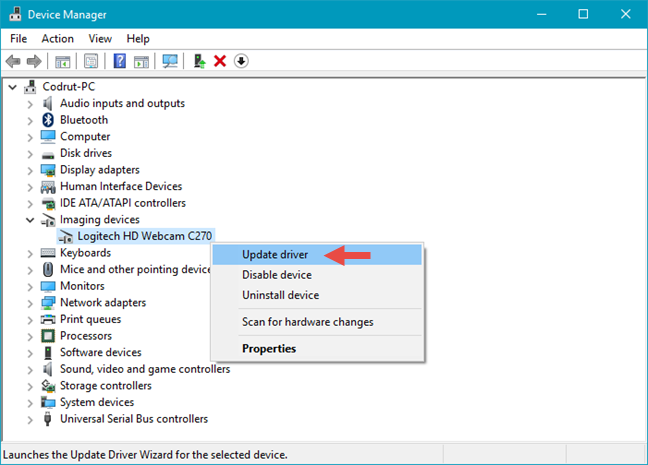This screenshot has width=648, height=465.
Task: Expand the Monitors node chevron
Action: click(x=30, y=286)
